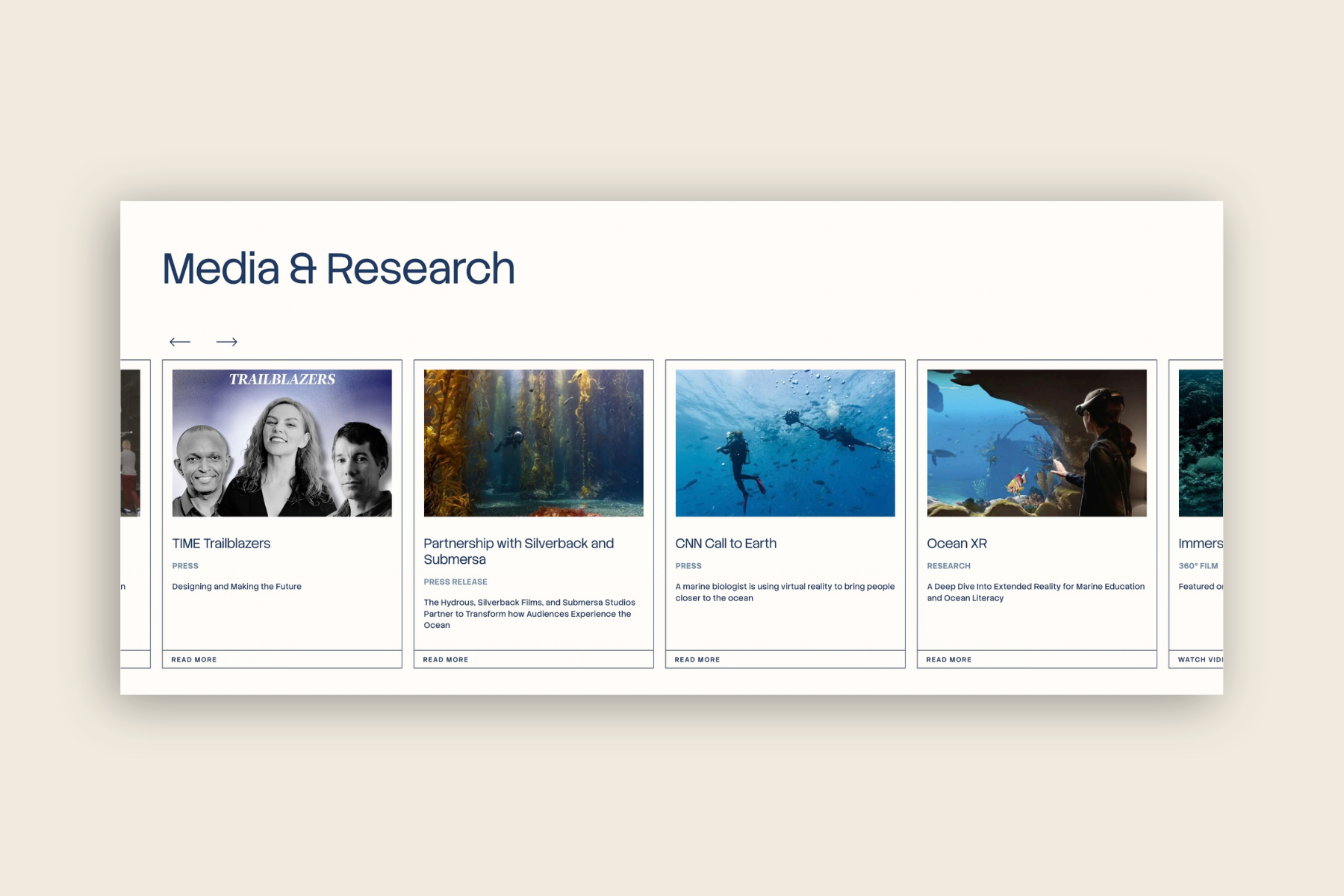Click 'The Hydrous, Silverback Films' description text
Screen dimensions: 1344x896
(529, 614)
